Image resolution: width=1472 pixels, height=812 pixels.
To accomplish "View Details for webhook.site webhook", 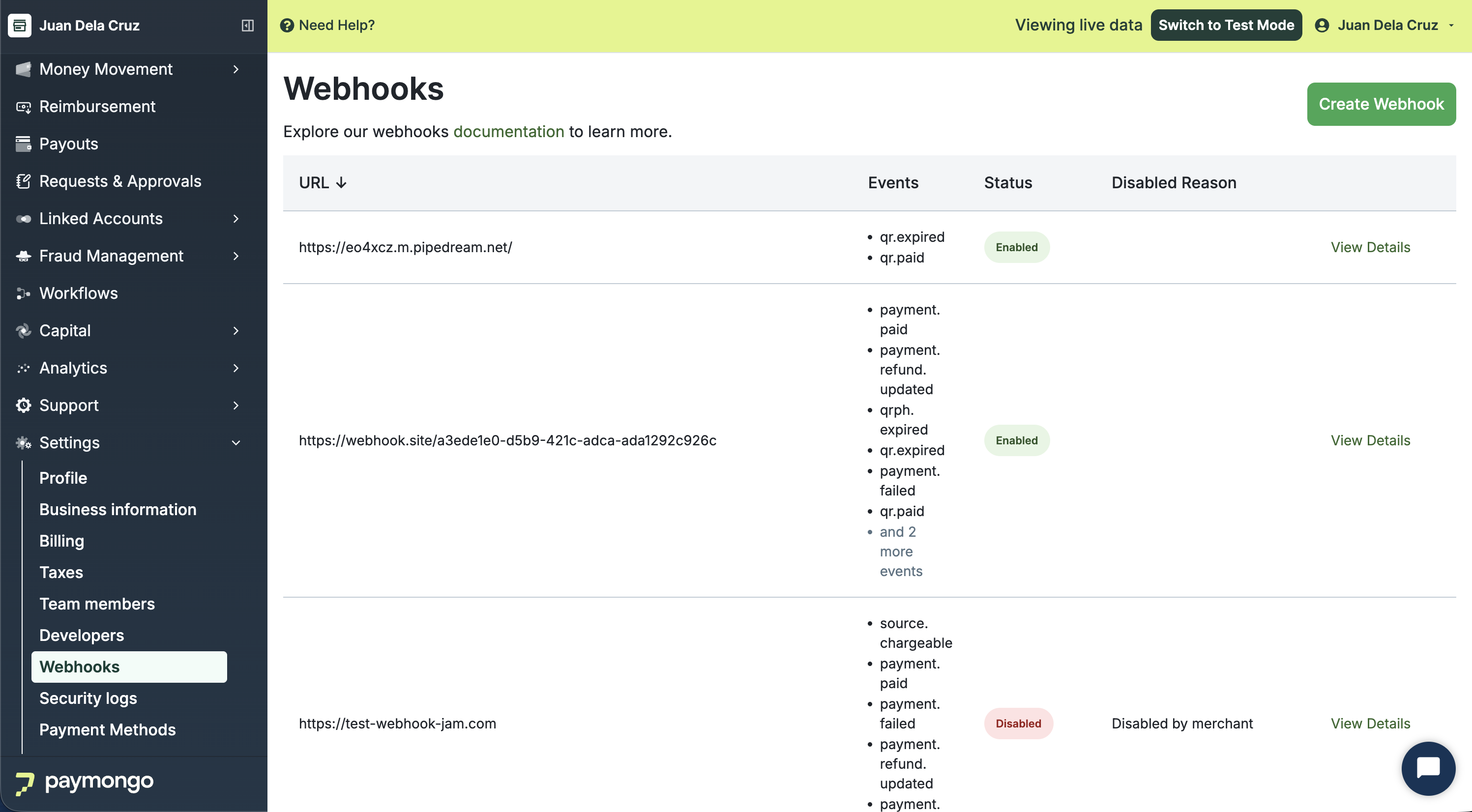I will (1370, 440).
